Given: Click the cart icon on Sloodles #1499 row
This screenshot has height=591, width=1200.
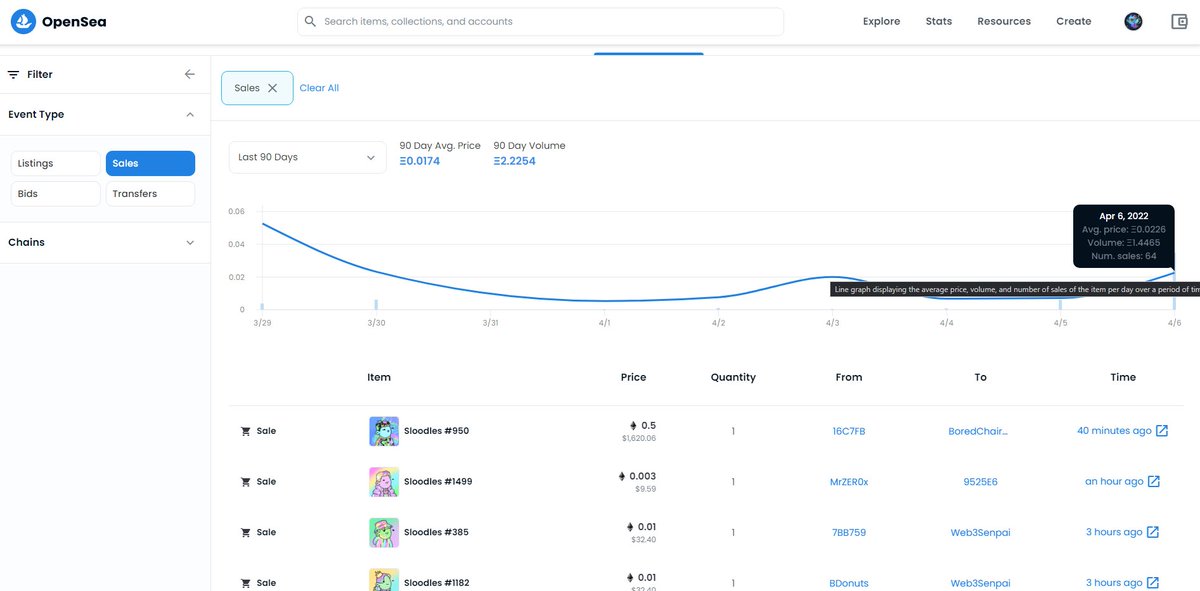Looking at the screenshot, I should (x=246, y=481).
